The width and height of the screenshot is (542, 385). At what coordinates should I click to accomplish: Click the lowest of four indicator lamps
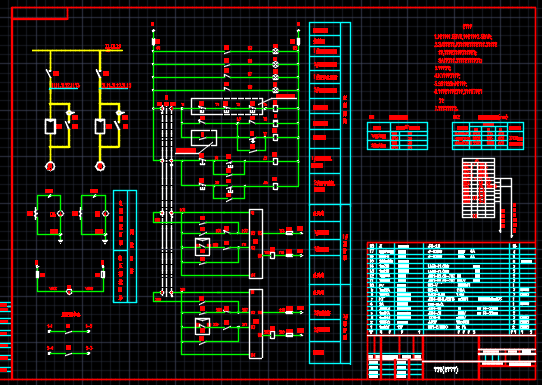(x=275, y=90)
